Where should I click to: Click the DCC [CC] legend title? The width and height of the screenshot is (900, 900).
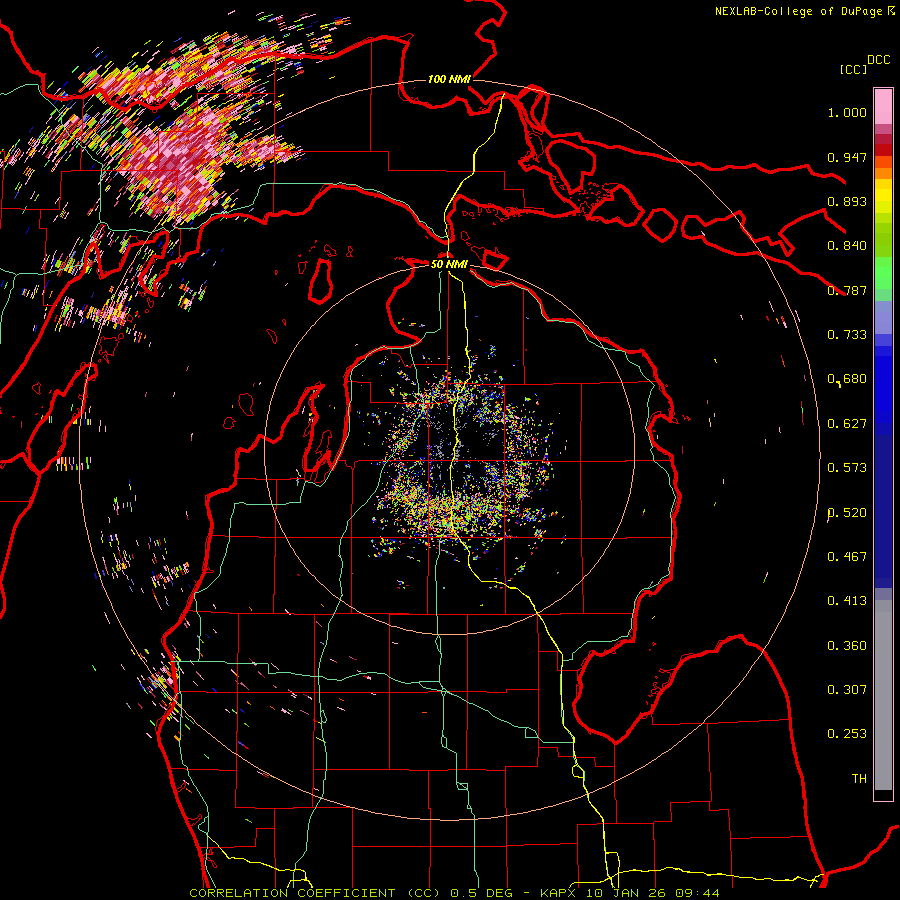(864, 64)
